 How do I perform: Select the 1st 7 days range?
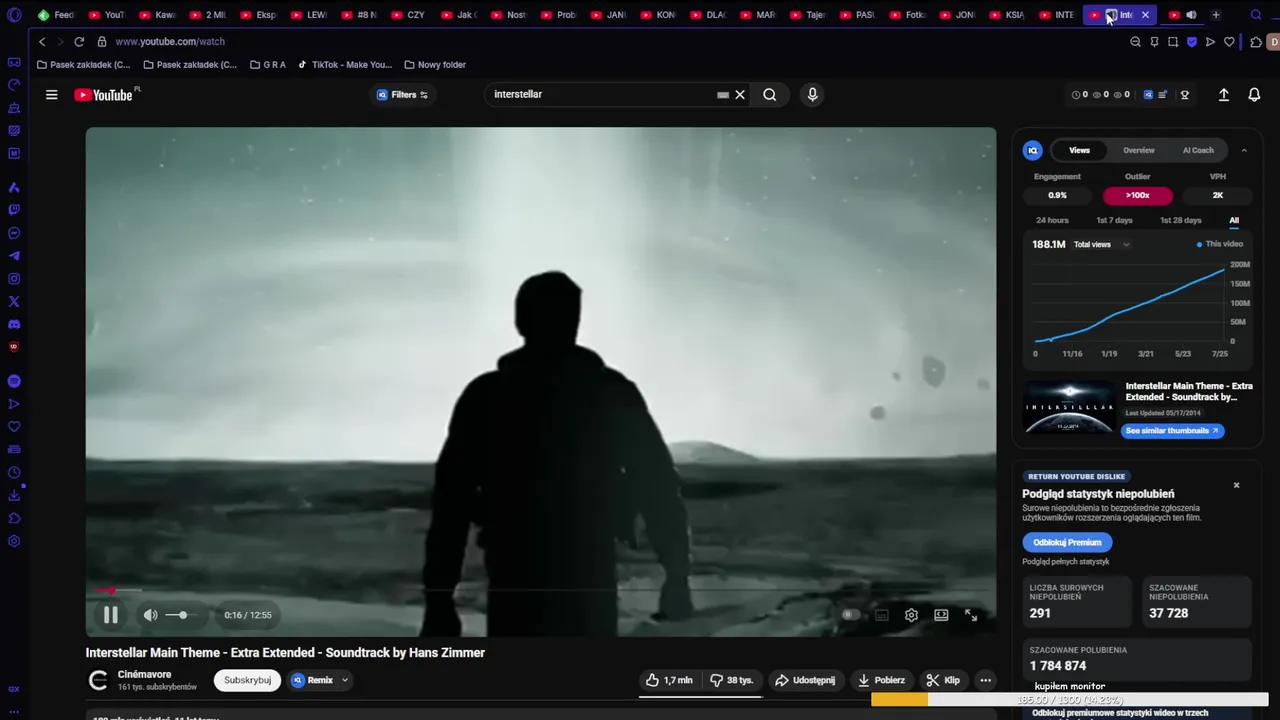(1114, 220)
